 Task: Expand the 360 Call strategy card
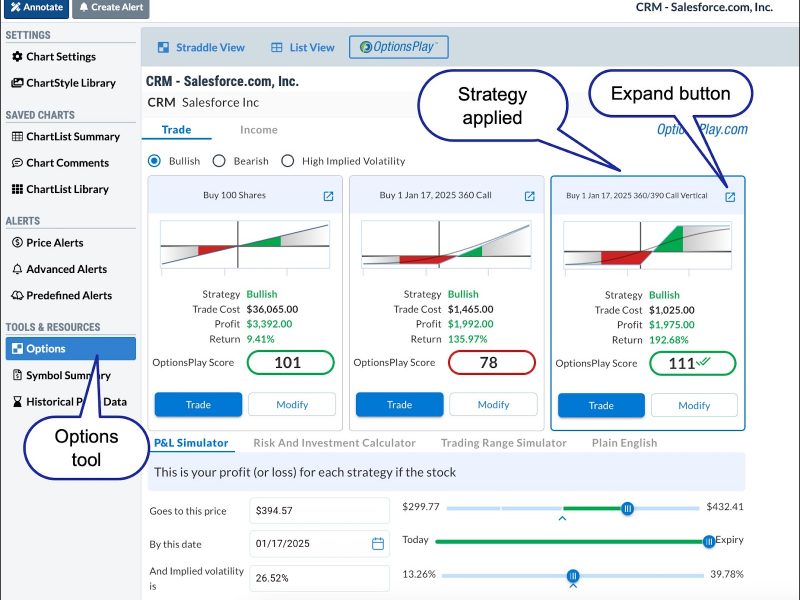click(x=530, y=196)
